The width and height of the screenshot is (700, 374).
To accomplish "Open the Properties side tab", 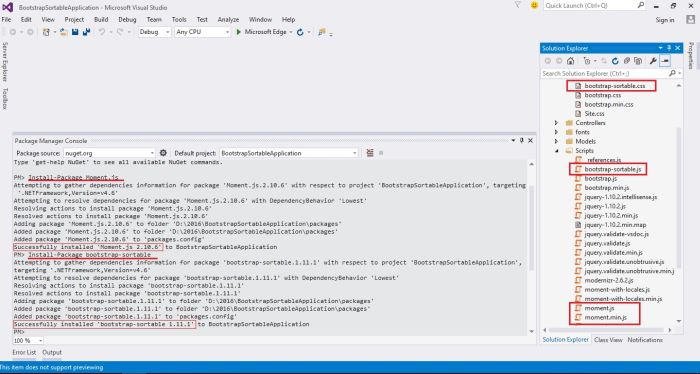I will [x=691, y=55].
